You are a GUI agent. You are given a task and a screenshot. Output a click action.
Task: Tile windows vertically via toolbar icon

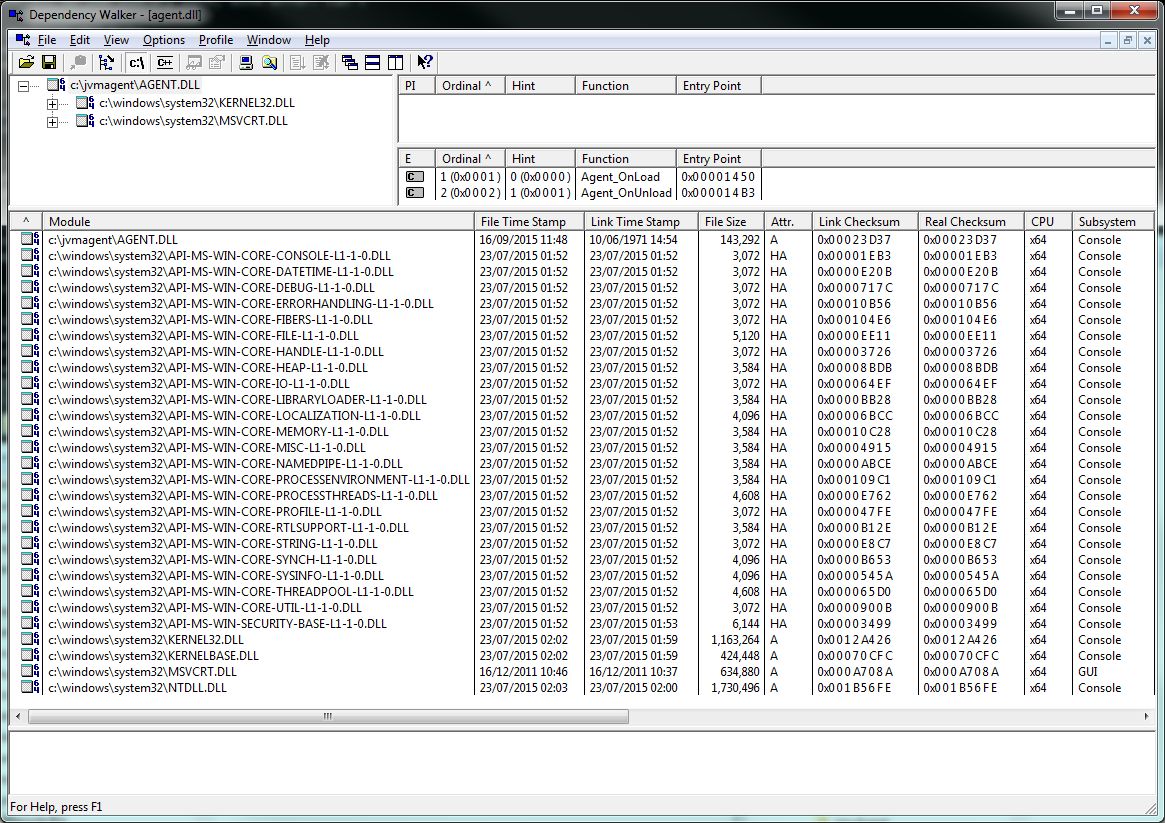pyautogui.click(x=396, y=62)
